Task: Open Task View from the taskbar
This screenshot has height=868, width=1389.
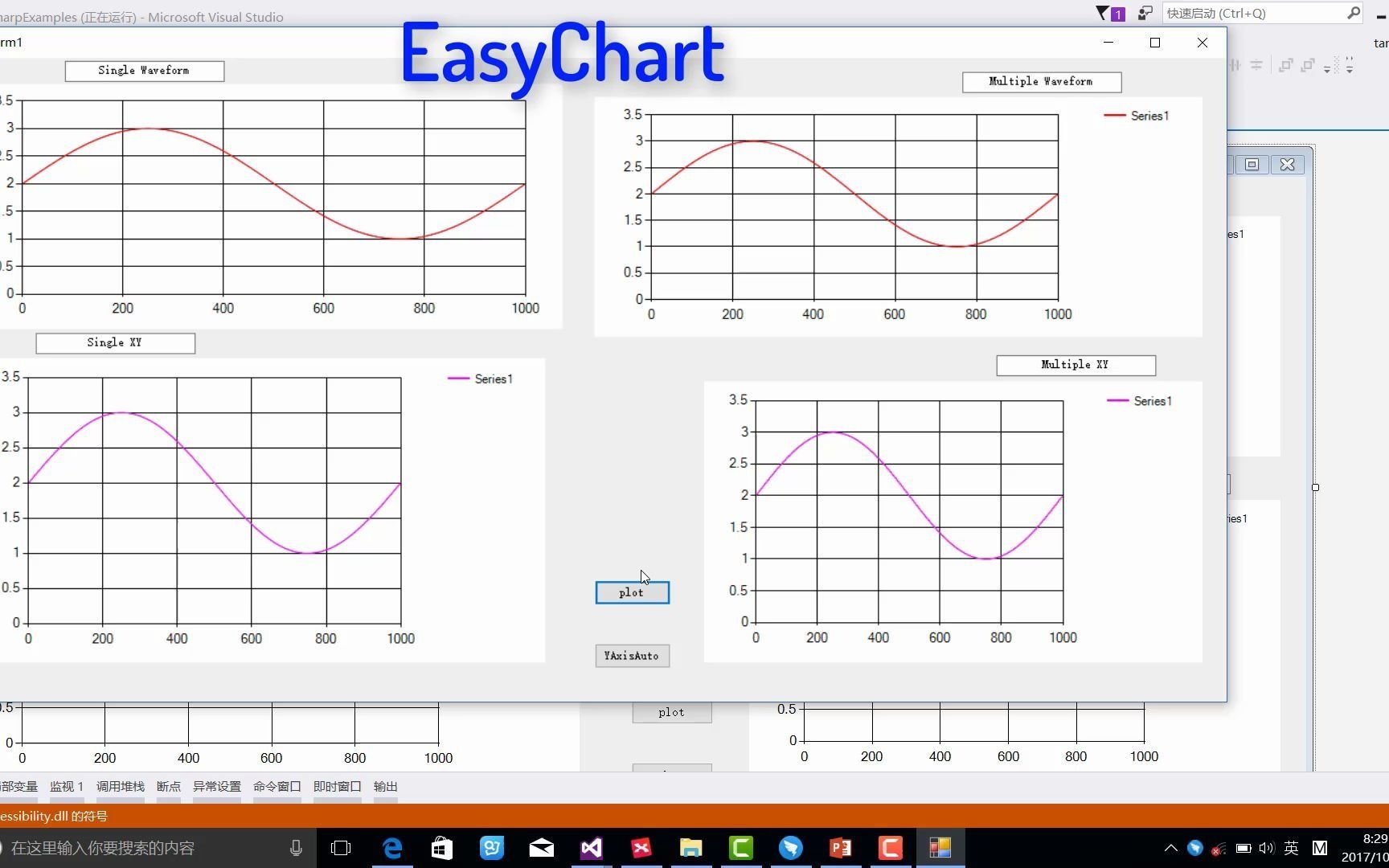Action: tap(341, 848)
